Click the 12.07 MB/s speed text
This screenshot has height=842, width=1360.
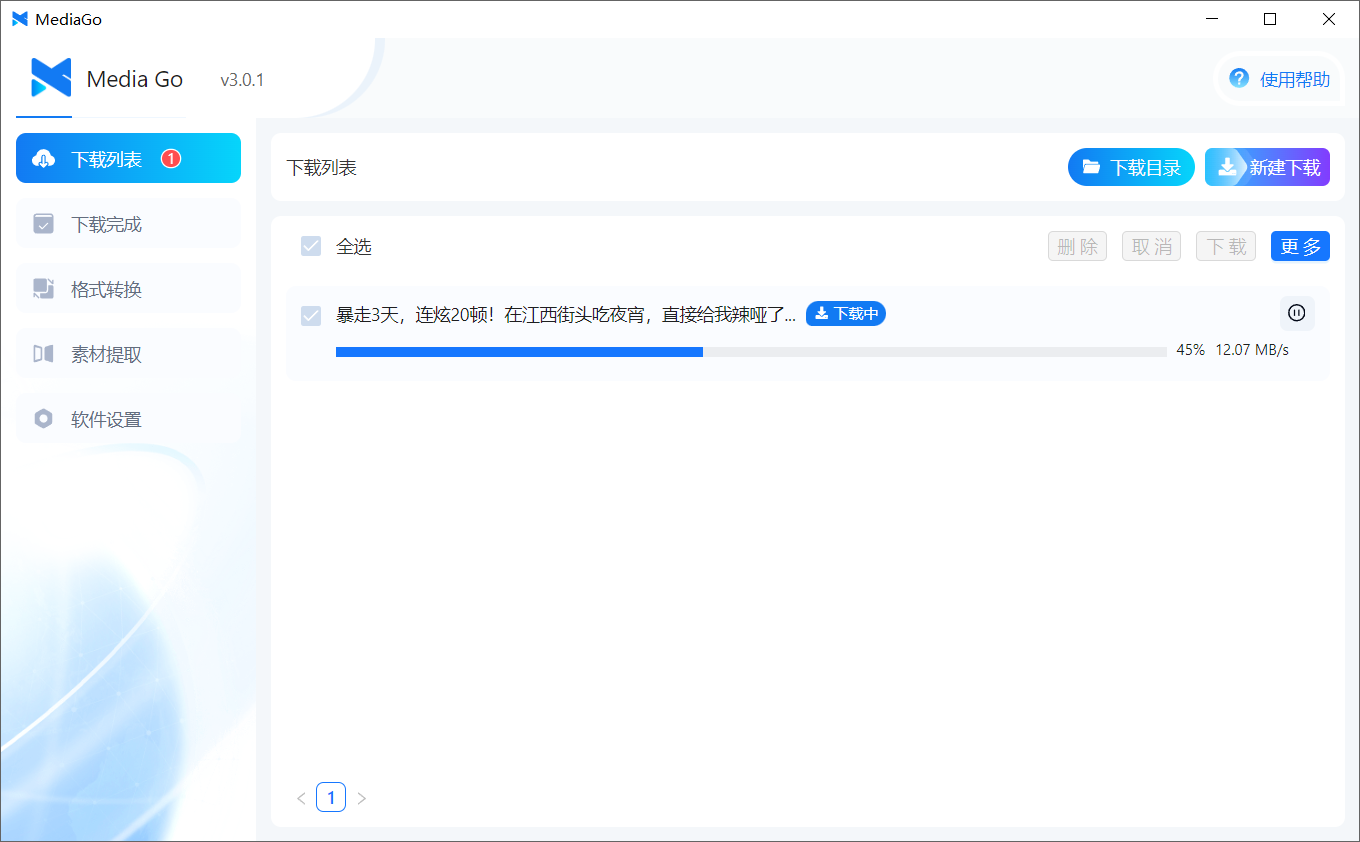pos(1252,350)
